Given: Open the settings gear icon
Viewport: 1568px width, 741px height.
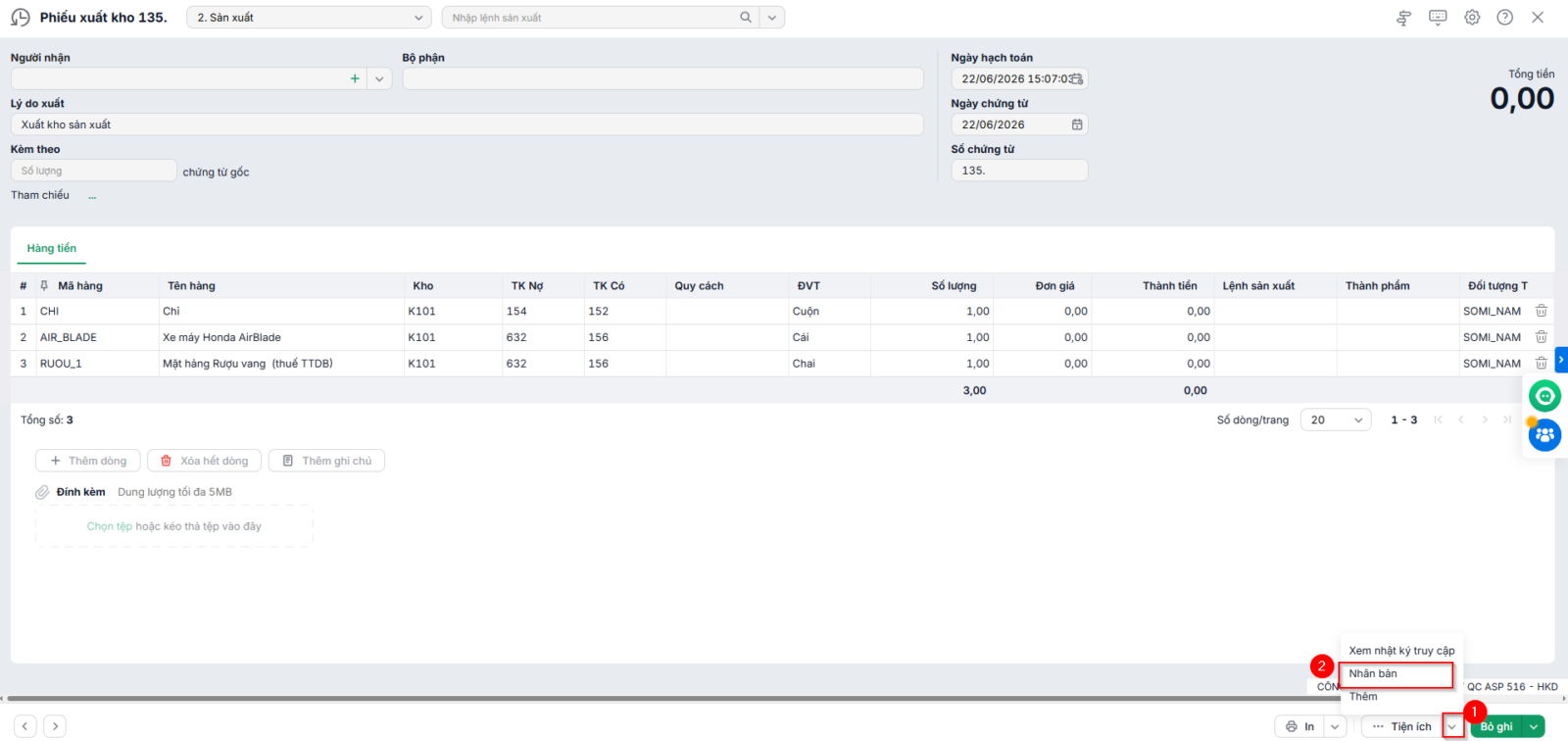Looking at the screenshot, I should click(1472, 18).
